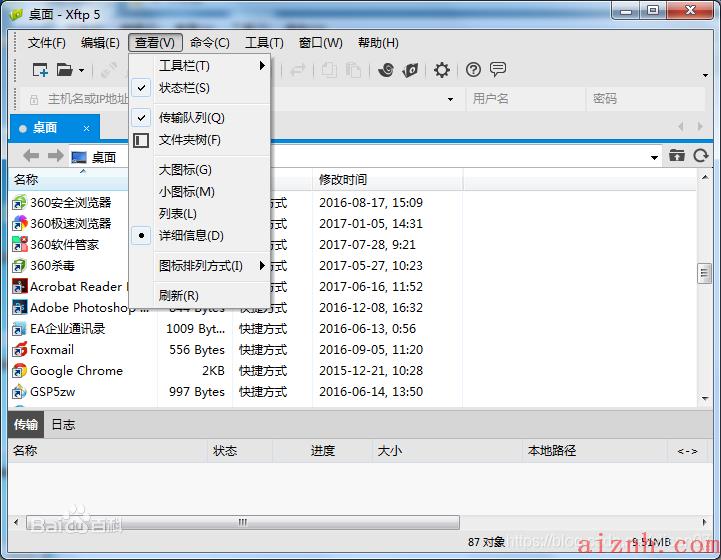Click the 密码 input field
This screenshot has height=560, width=721.
(x=646, y=98)
